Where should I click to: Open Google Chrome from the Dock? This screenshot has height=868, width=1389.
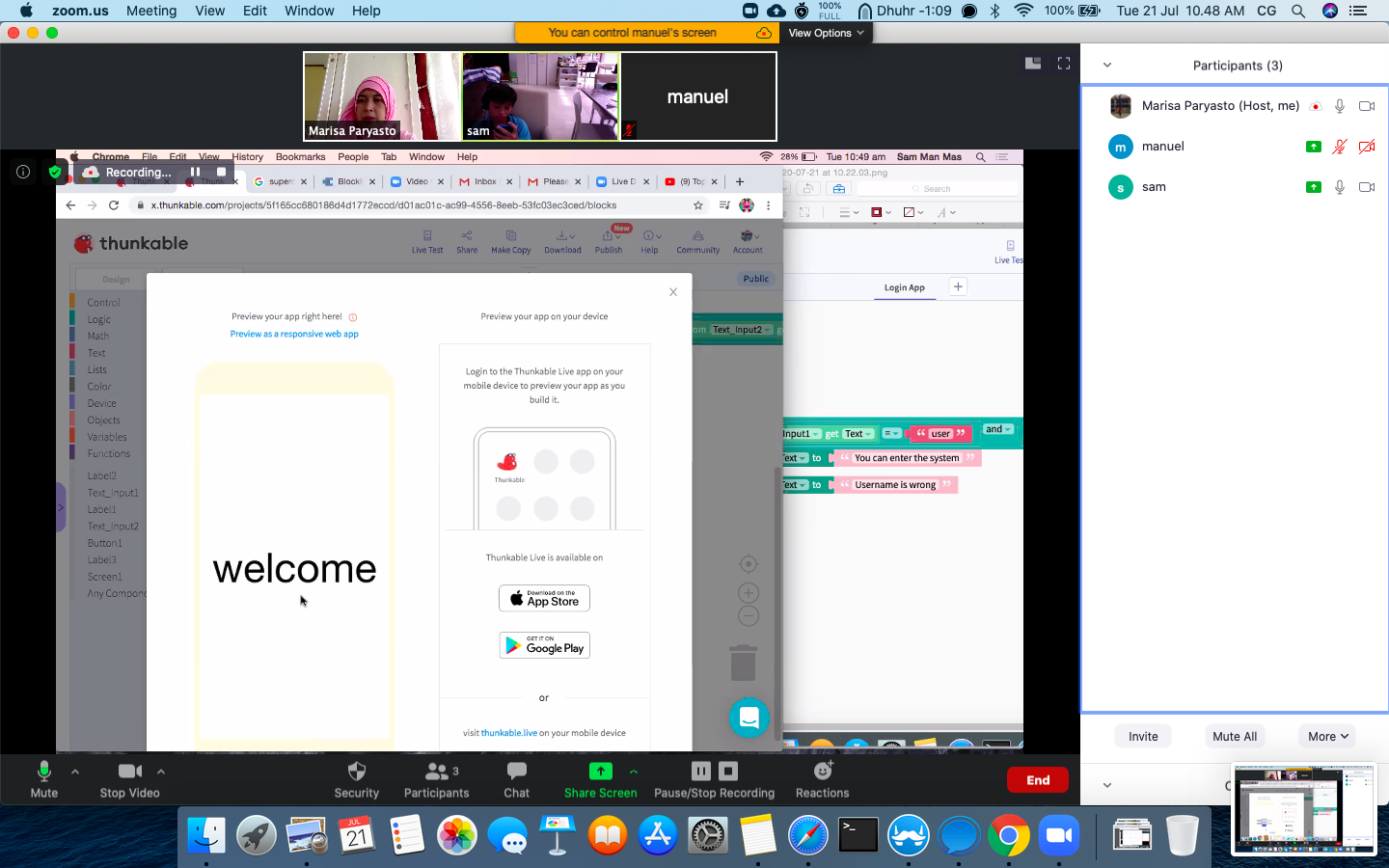(1009, 835)
